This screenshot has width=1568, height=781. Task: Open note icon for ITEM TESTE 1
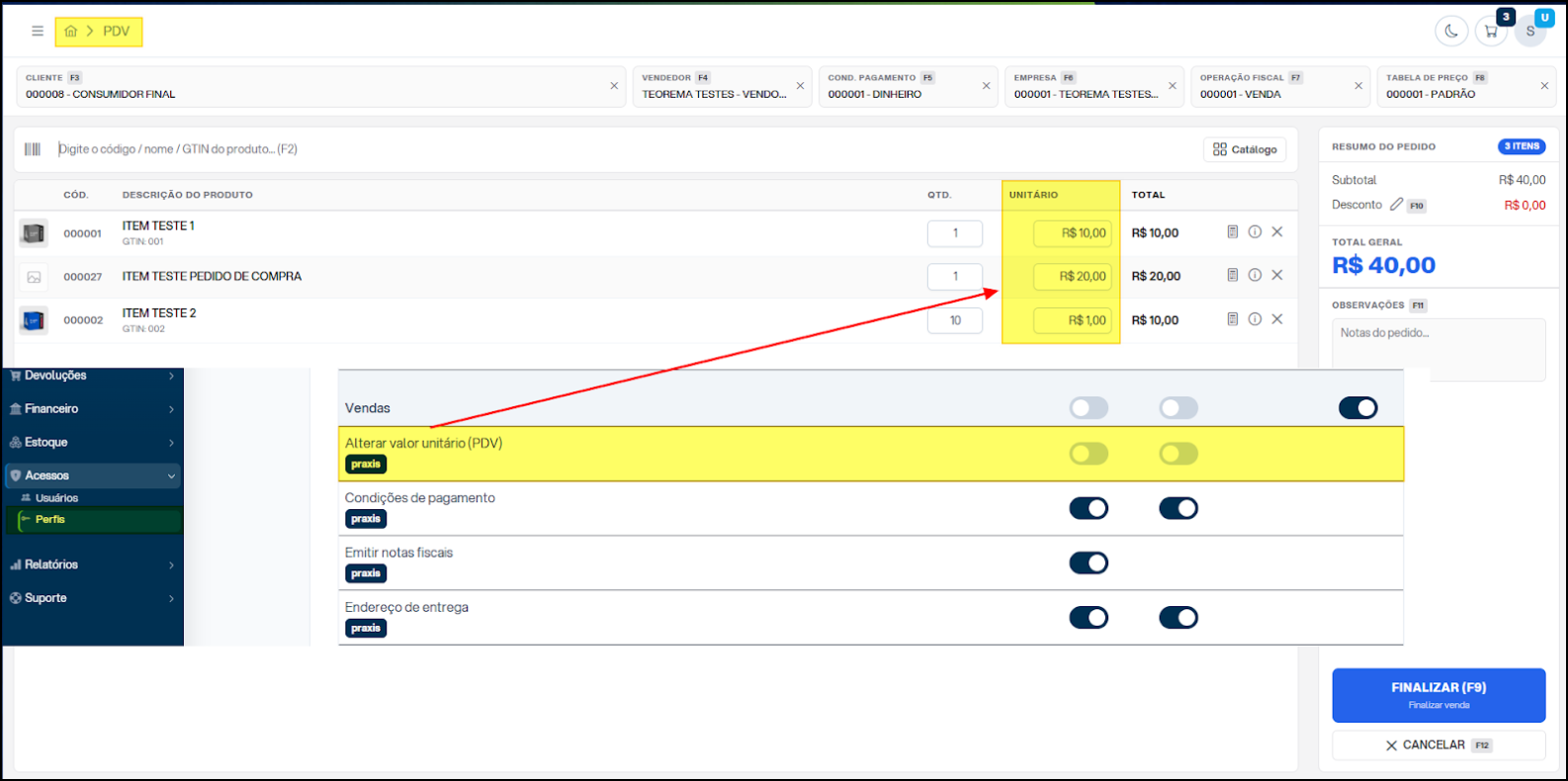tap(1233, 232)
